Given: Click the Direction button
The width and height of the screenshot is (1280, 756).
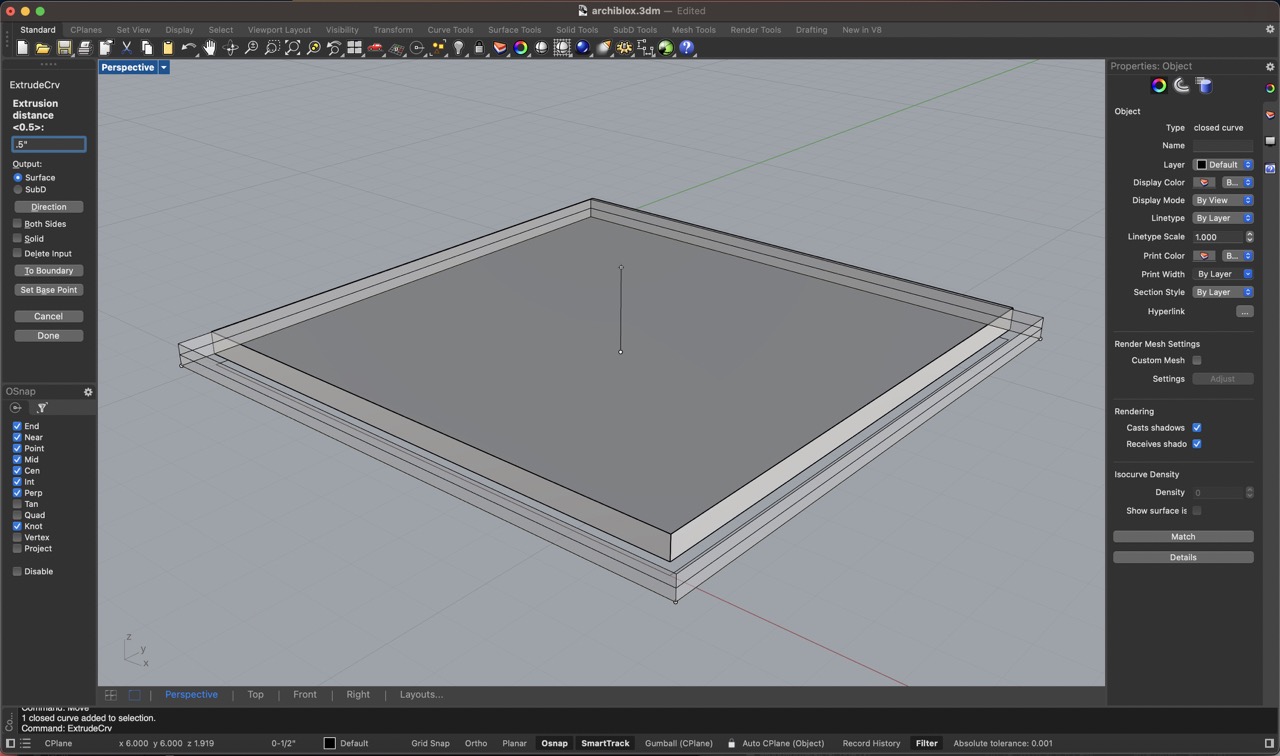Looking at the screenshot, I should click(49, 207).
